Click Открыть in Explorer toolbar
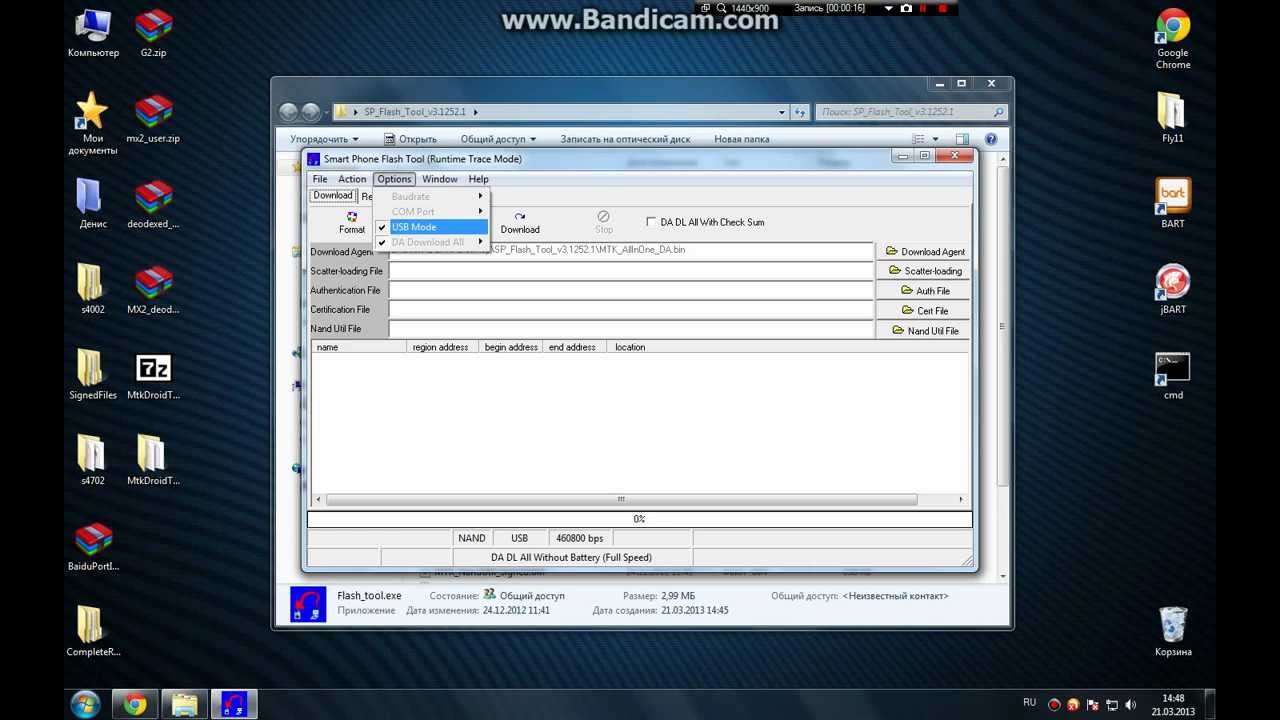This screenshot has width=1280, height=720. pos(410,139)
